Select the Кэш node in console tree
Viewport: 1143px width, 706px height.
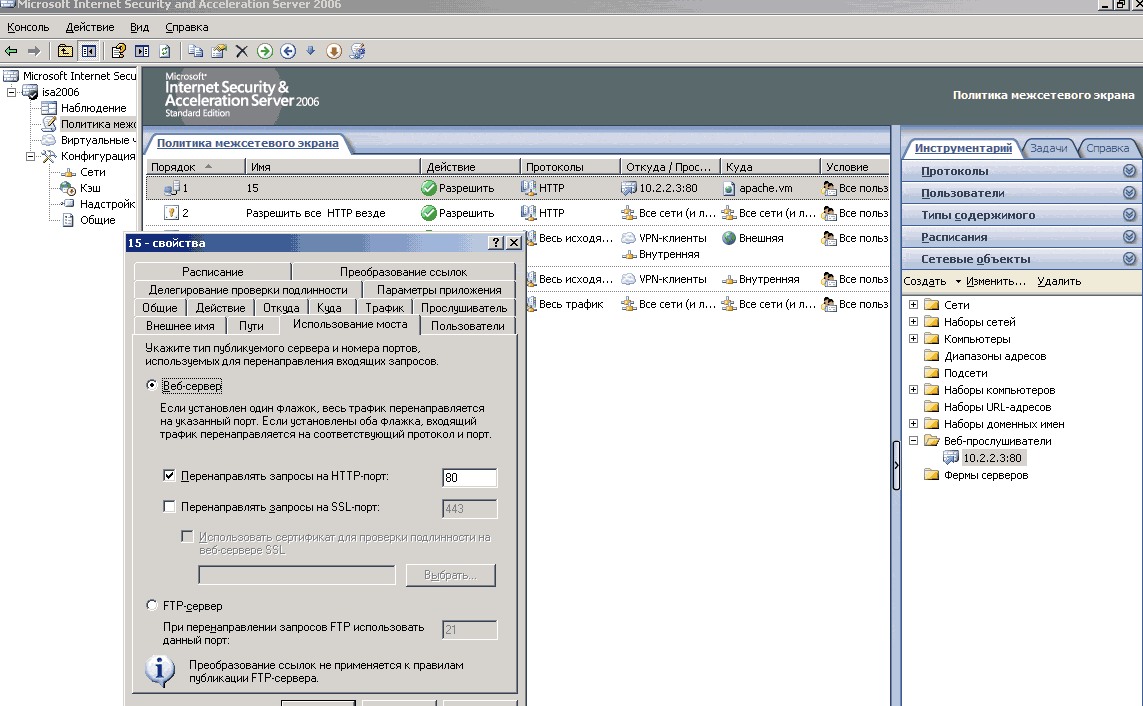[90, 188]
